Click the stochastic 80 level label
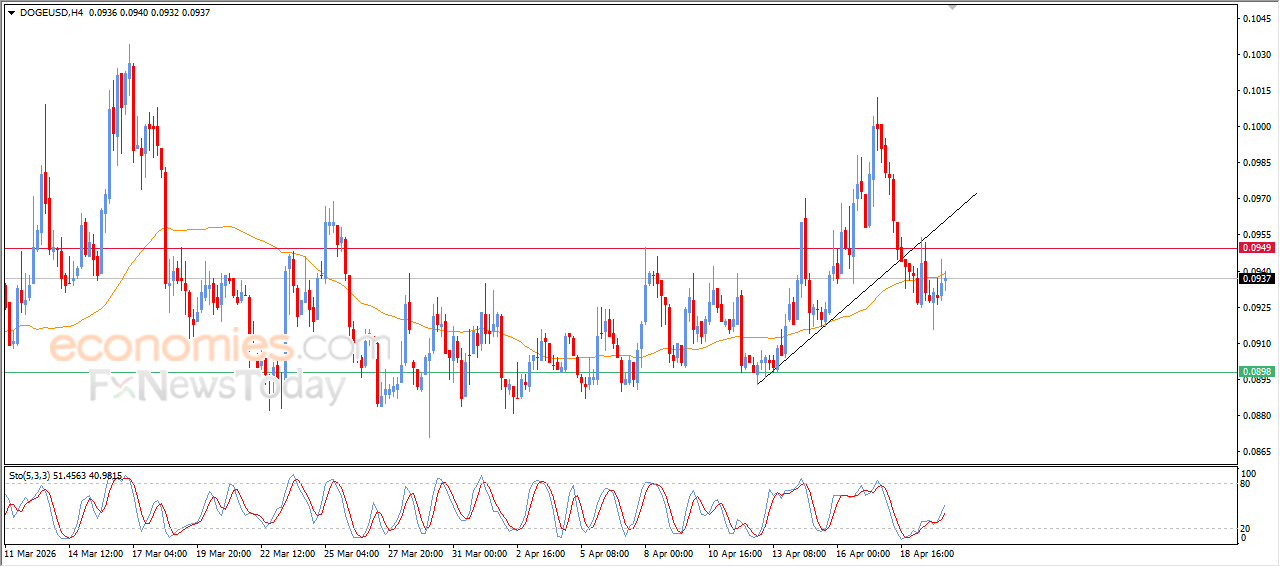Viewport: 1280px width, 567px height. click(x=1246, y=484)
